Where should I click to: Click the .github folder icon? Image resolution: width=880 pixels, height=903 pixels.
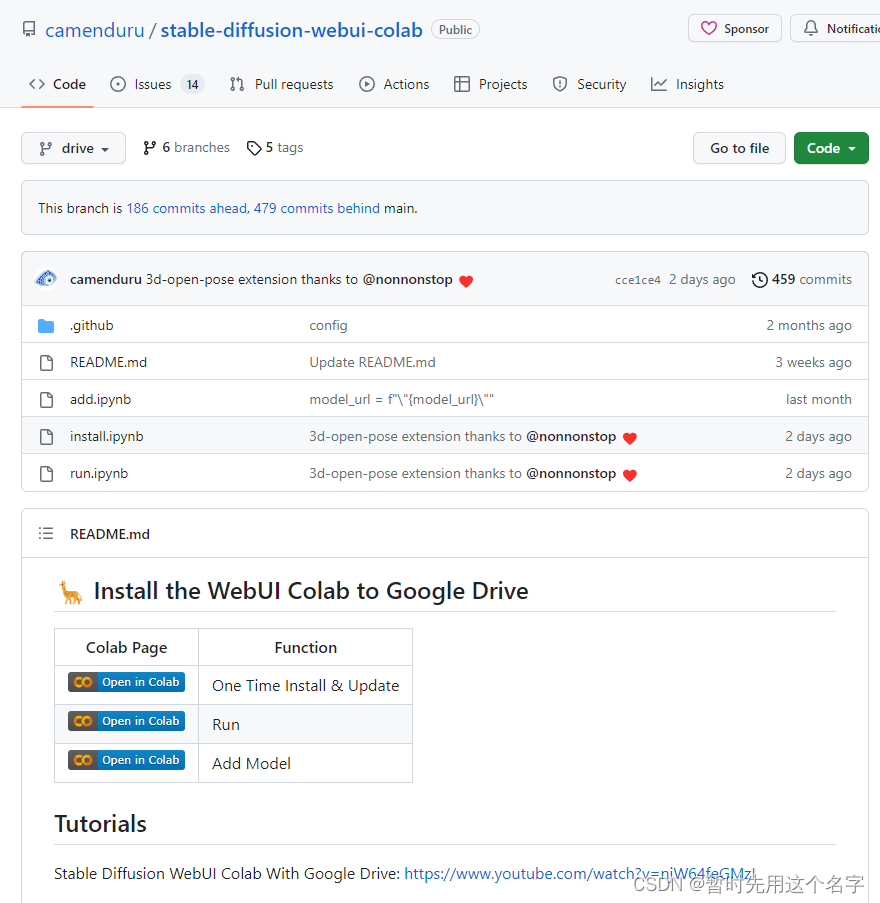tap(46, 326)
